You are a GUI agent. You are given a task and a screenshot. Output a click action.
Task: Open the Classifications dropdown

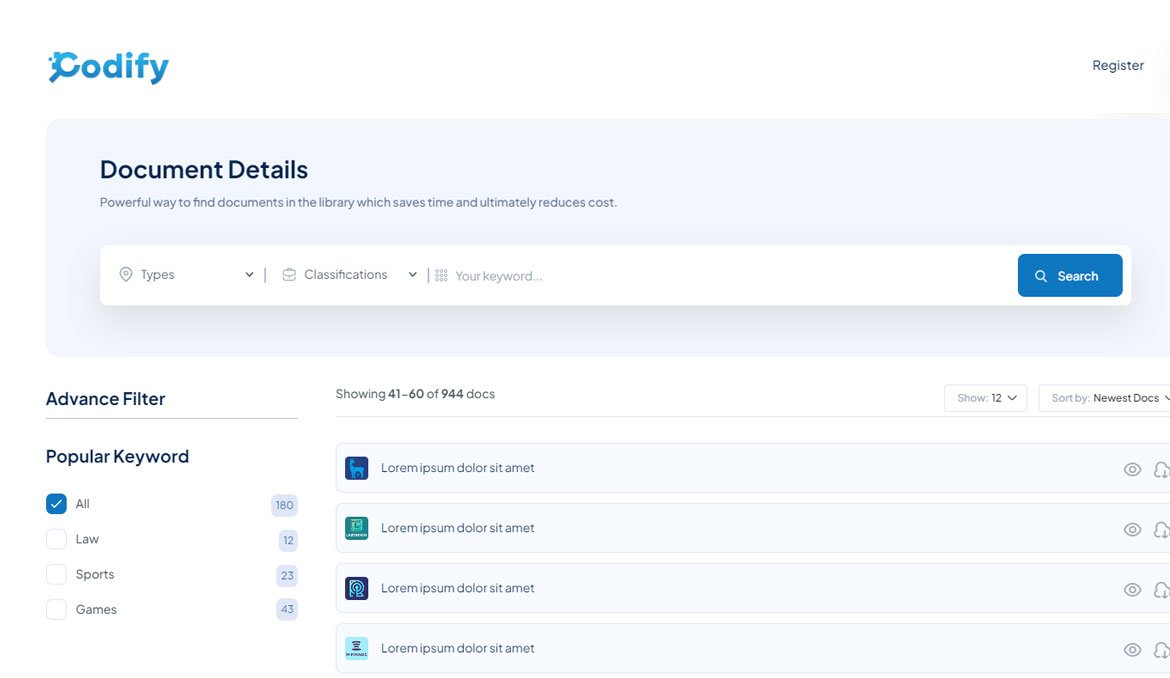[x=349, y=274]
